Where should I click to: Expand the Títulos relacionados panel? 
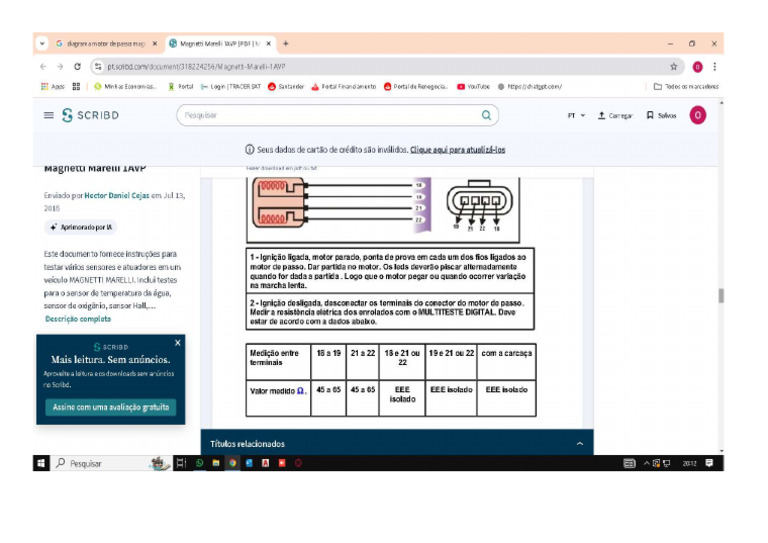click(579, 444)
